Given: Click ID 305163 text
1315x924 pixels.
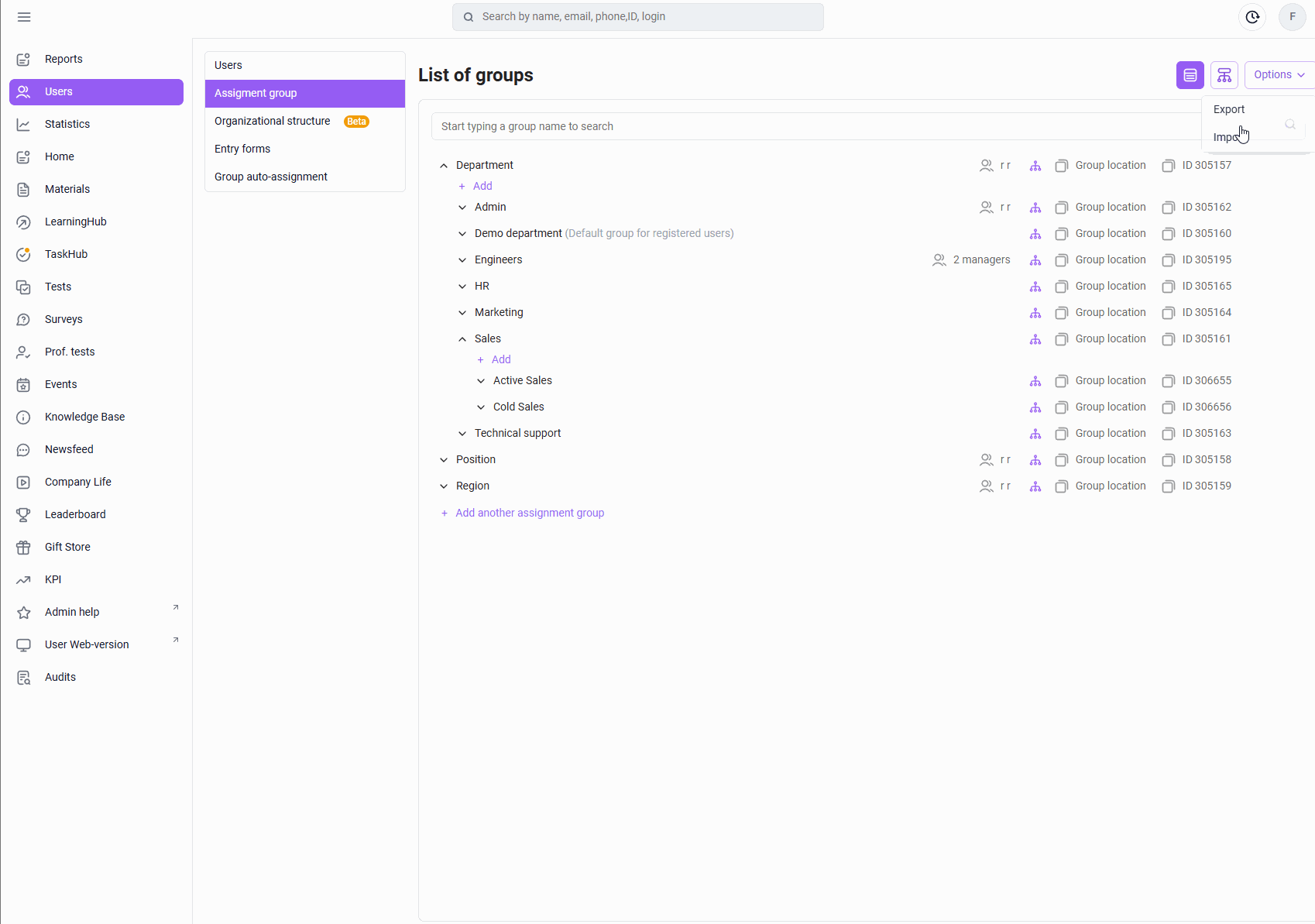Looking at the screenshot, I should click(1207, 434).
